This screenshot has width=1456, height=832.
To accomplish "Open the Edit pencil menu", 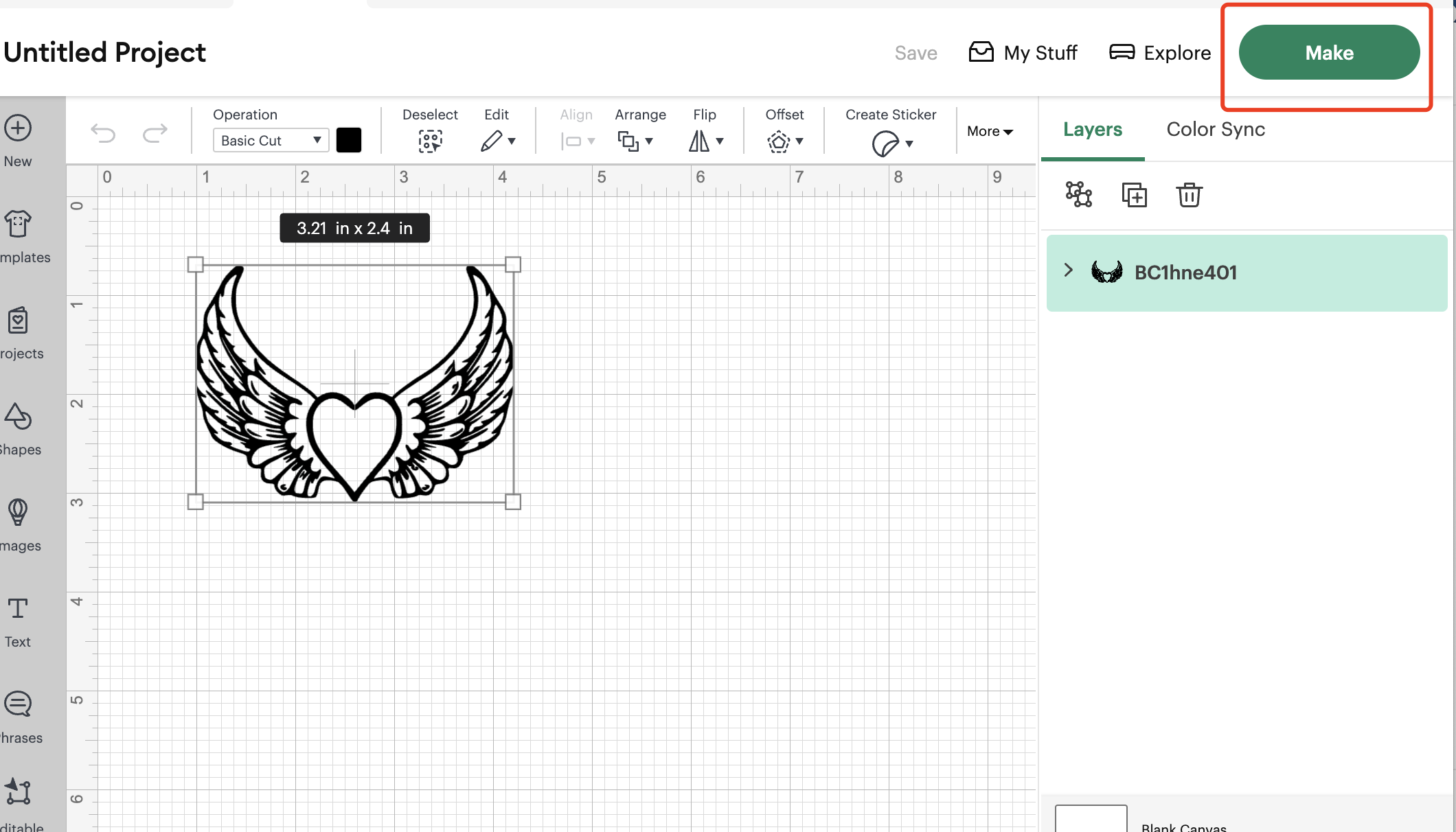I will pyautogui.click(x=498, y=141).
